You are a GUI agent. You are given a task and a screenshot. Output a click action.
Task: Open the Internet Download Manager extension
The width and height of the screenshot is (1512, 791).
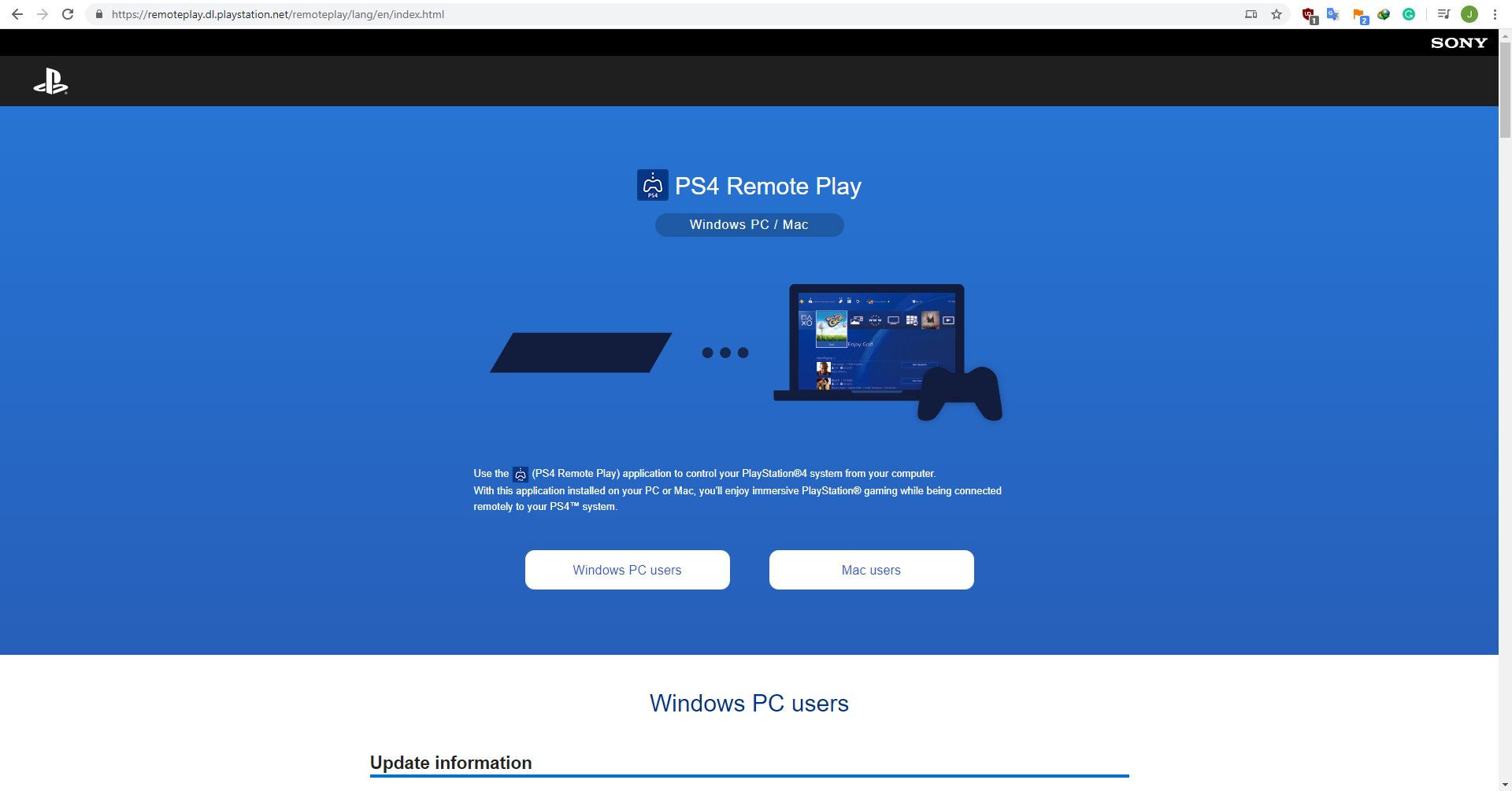(x=1384, y=13)
